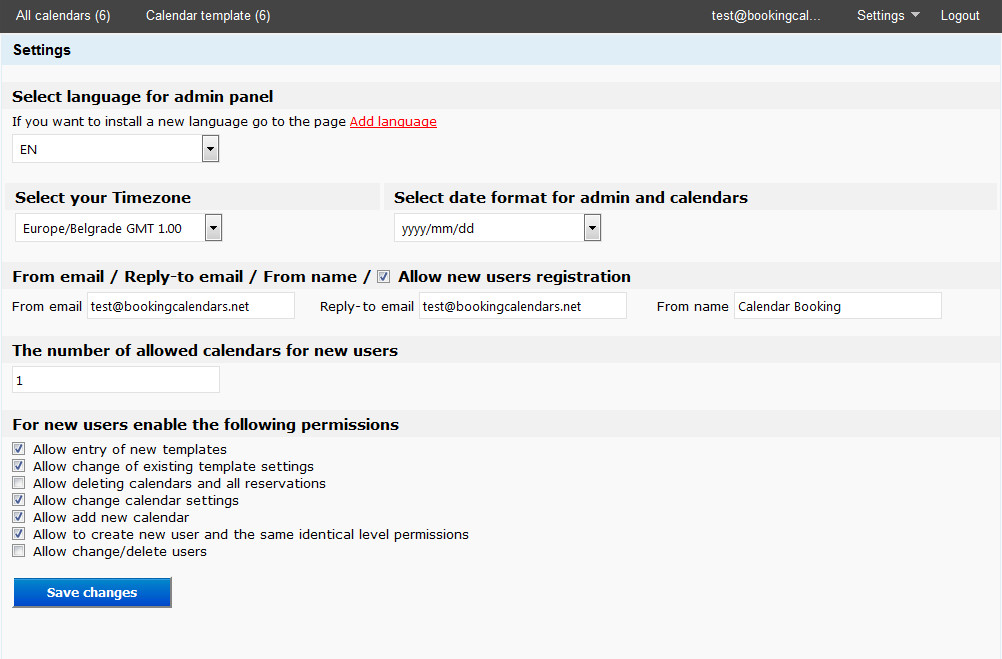Enable Allow deleting calendars and all reservations

click(19, 484)
